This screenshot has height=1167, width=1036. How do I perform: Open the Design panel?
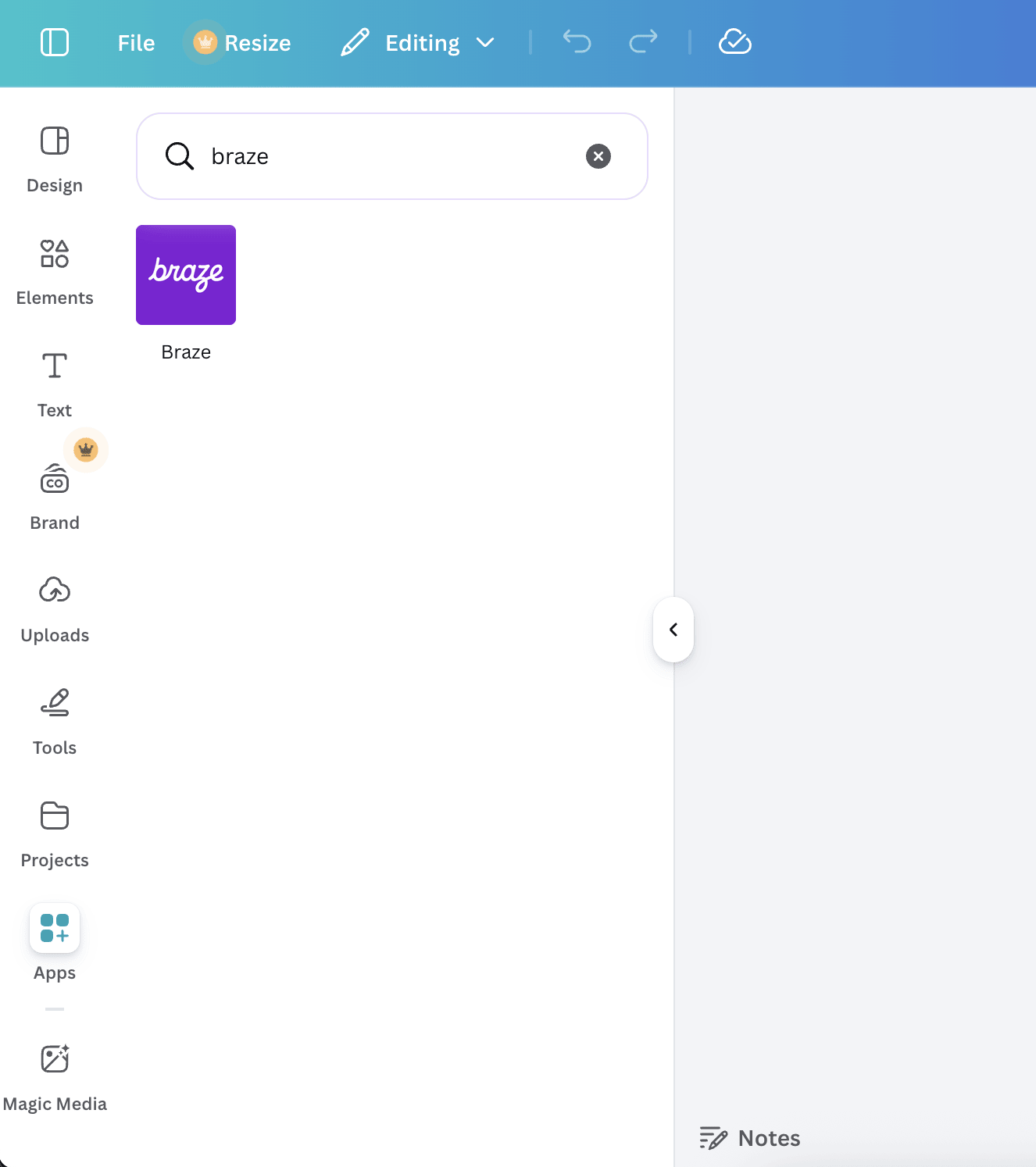54,156
